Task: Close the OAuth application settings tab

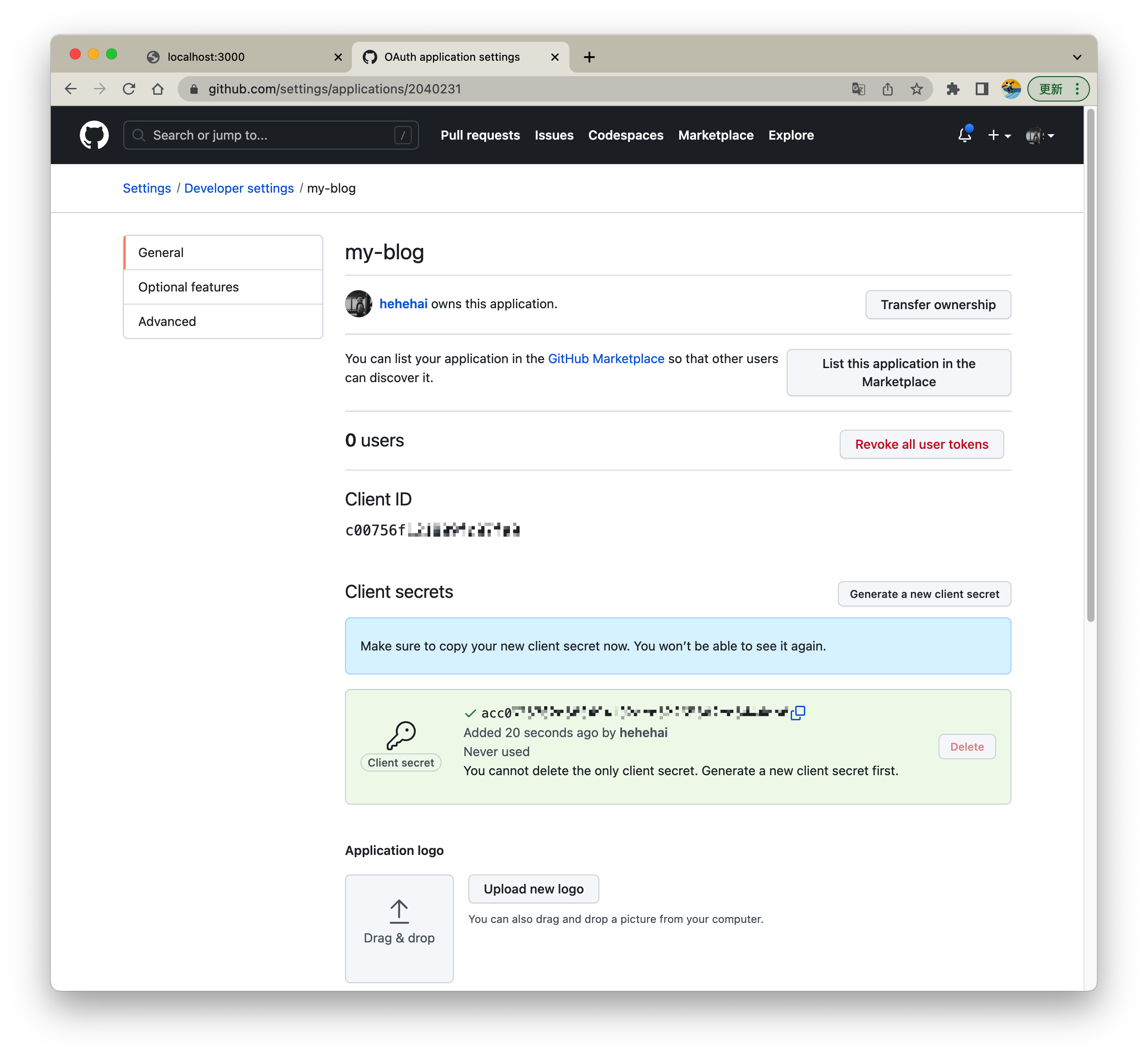Action: (555, 57)
